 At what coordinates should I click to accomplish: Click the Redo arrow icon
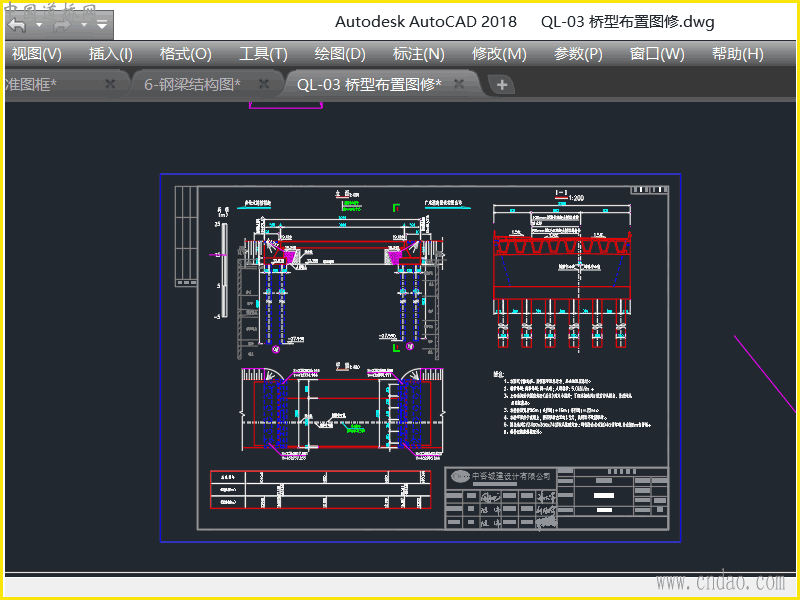(63, 24)
